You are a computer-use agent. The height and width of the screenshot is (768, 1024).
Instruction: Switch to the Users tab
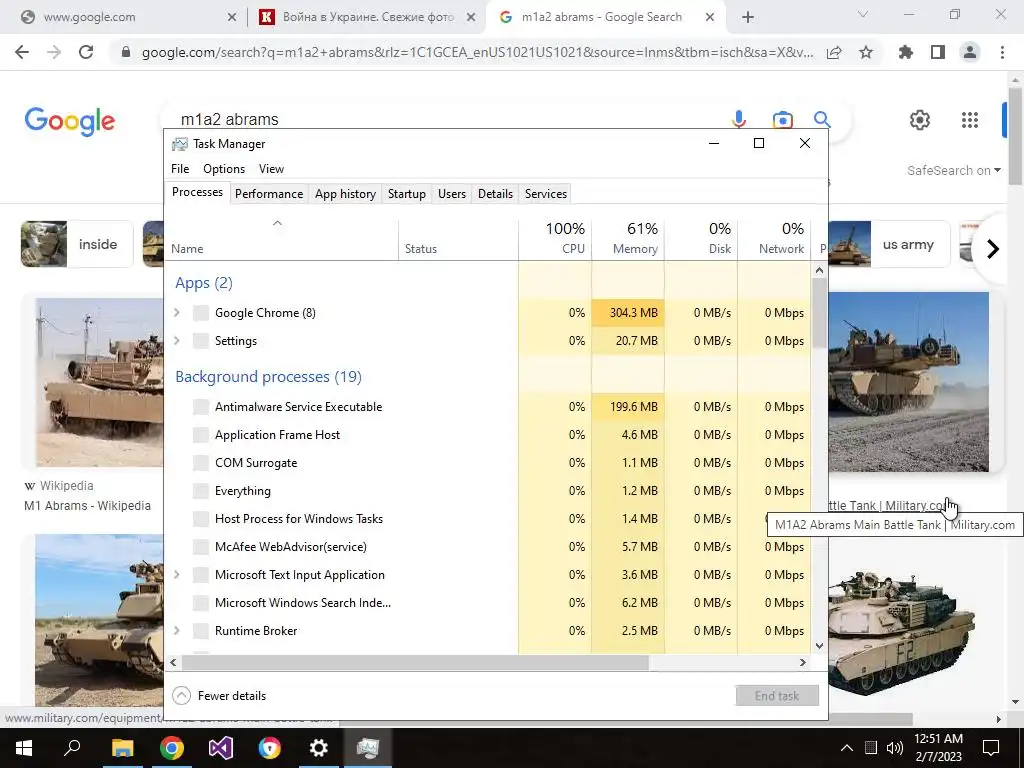[x=452, y=194]
